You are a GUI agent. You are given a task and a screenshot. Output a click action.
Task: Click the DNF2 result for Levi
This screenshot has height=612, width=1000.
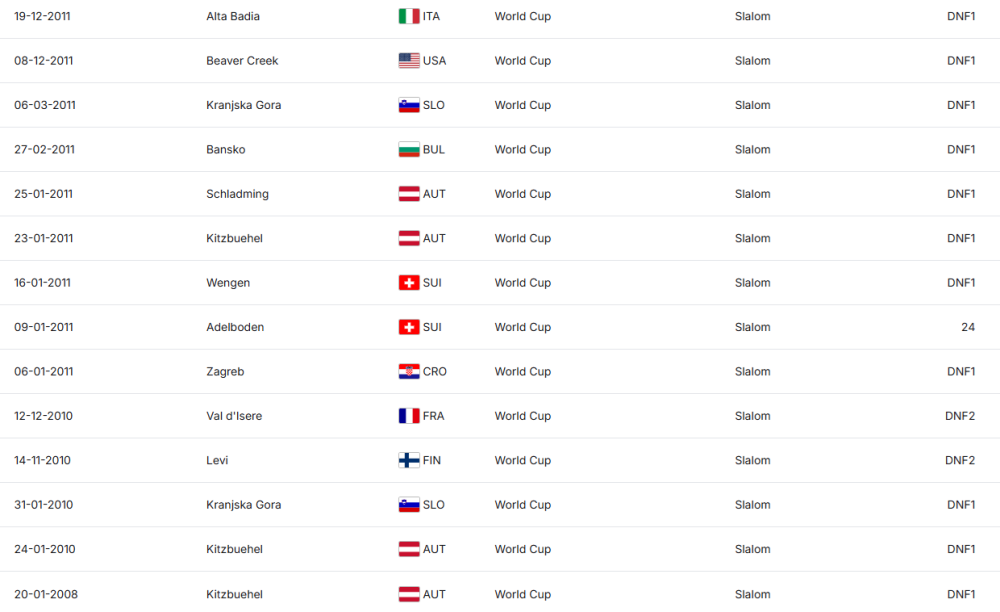(x=960, y=461)
